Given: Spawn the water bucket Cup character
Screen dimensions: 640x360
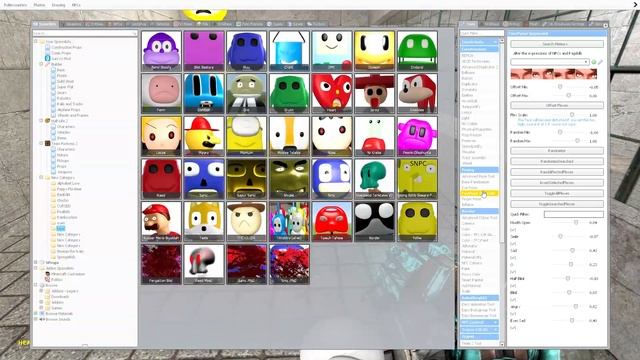Looking at the screenshot, I should [x=289, y=51].
